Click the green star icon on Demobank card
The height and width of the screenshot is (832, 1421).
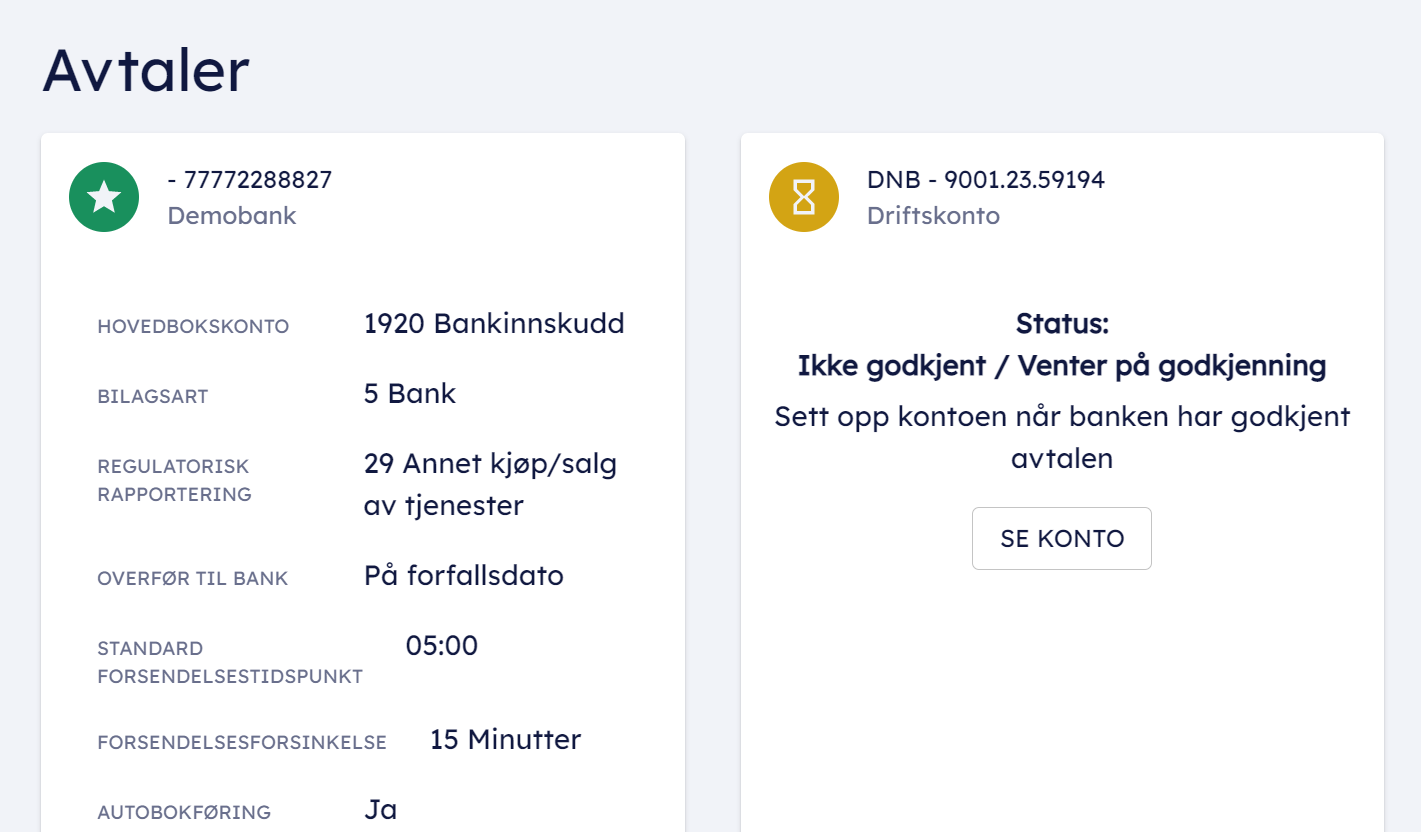click(104, 197)
